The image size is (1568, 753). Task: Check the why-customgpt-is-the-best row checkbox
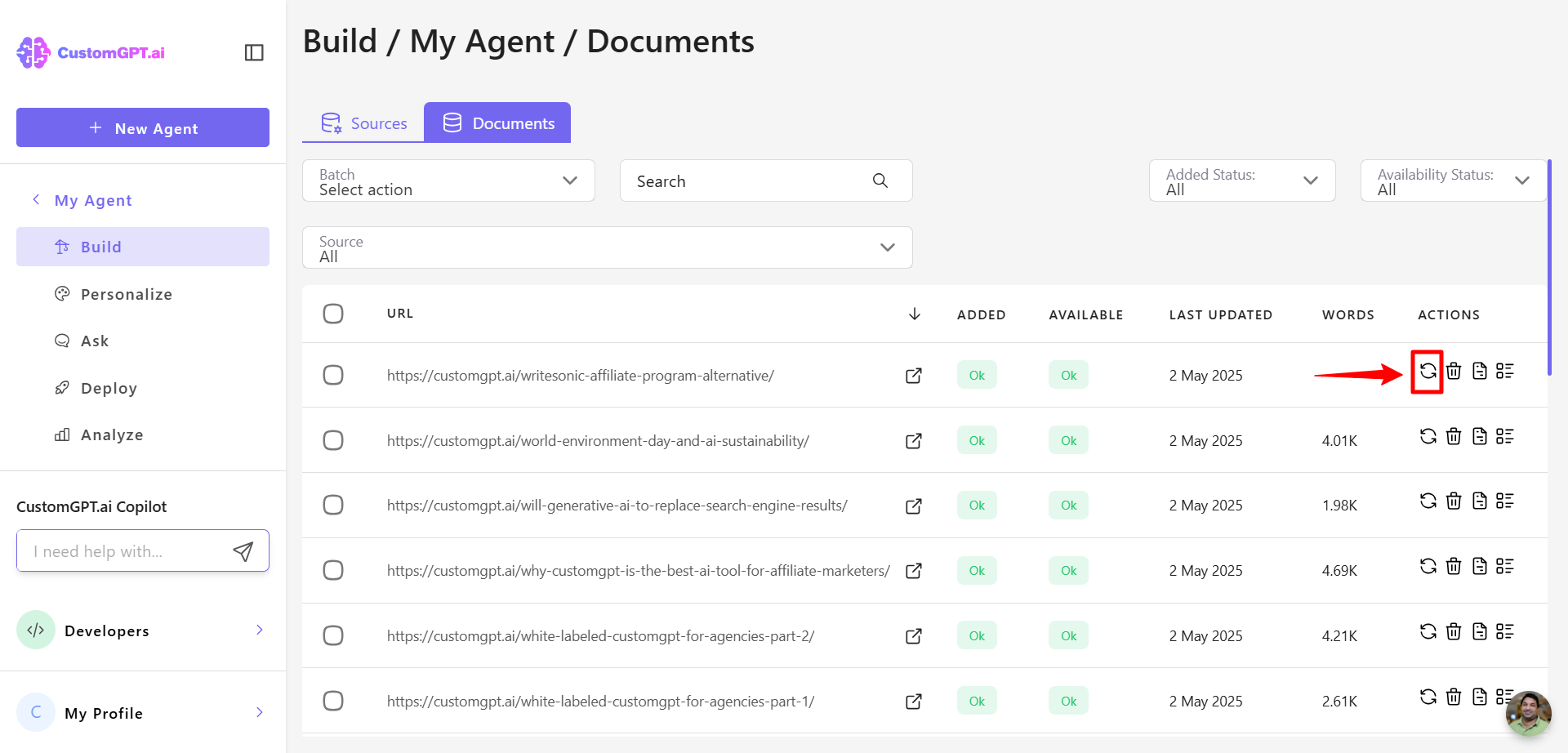(x=333, y=570)
